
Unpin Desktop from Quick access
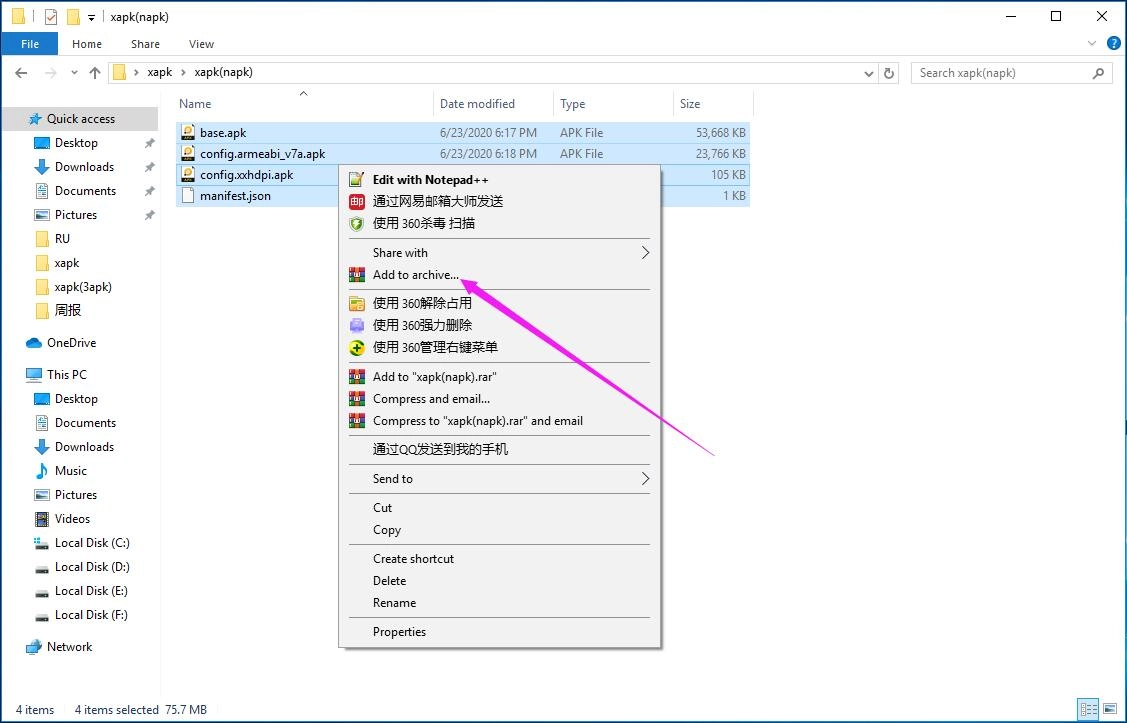point(149,143)
